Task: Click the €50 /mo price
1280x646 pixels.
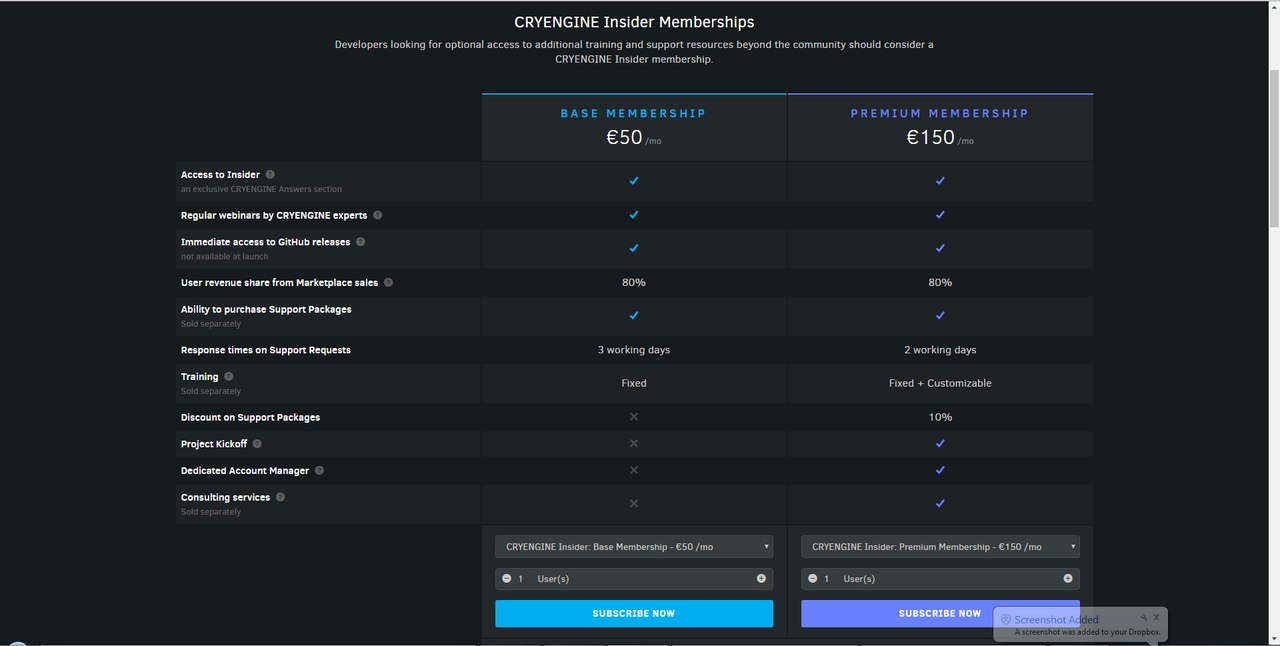Action: (x=634, y=138)
